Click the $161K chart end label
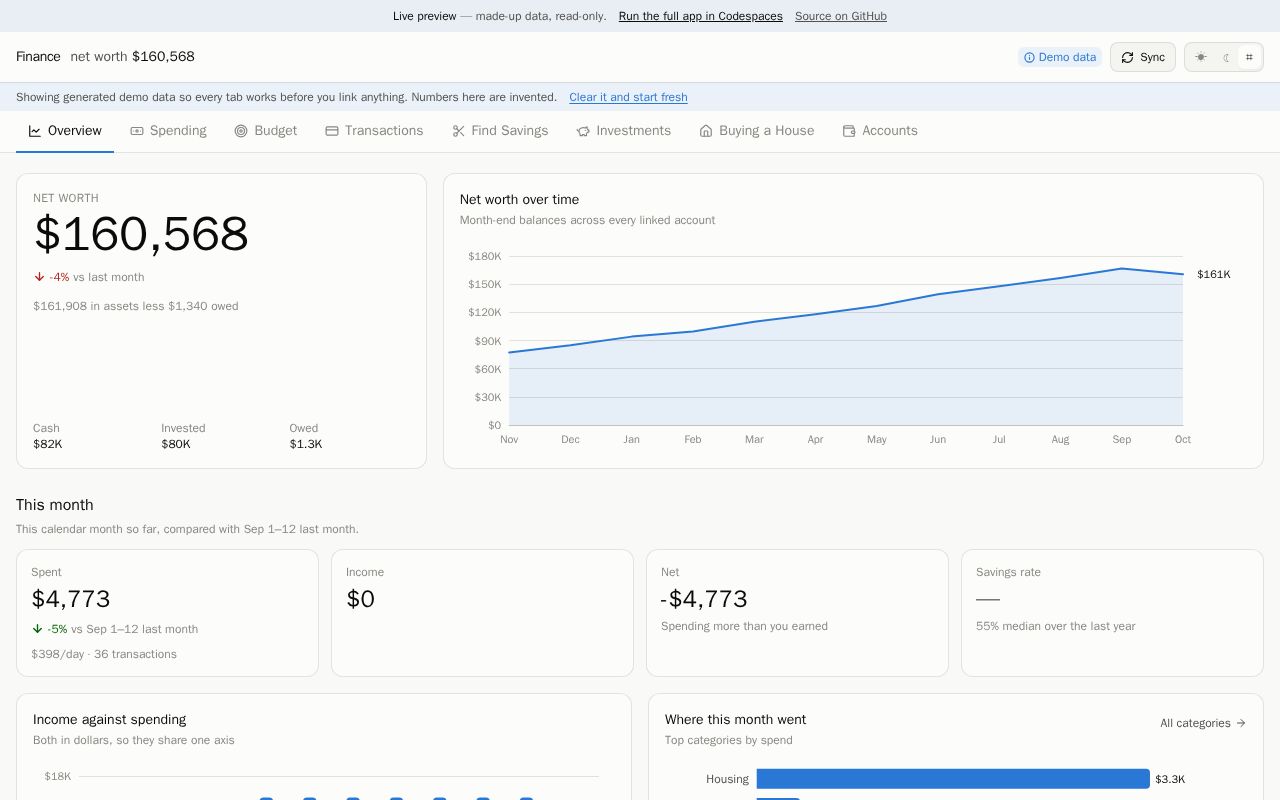The height and width of the screenshot is (800, 1280). (x=1214, y=274)
